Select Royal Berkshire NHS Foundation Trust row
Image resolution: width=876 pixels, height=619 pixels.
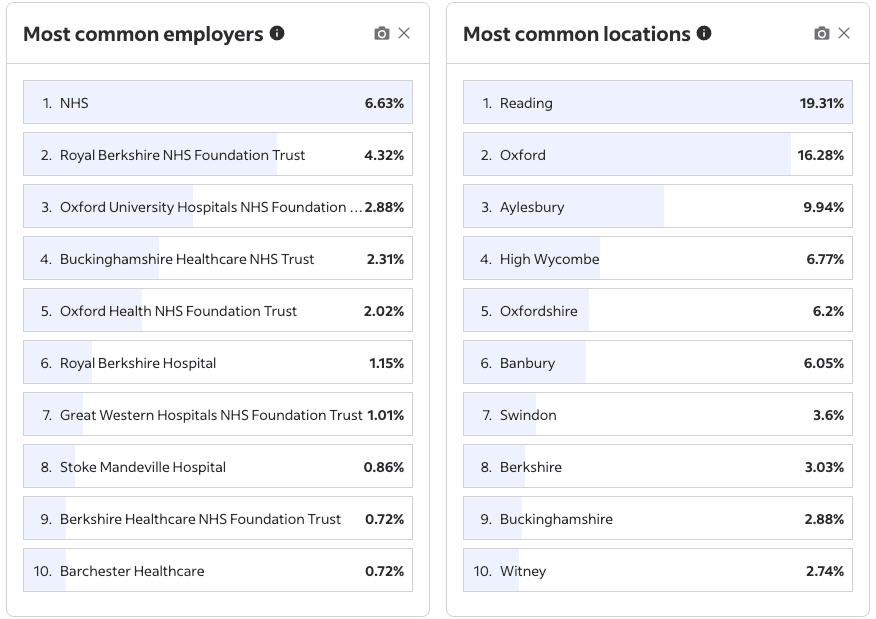(x=218, y=155)
